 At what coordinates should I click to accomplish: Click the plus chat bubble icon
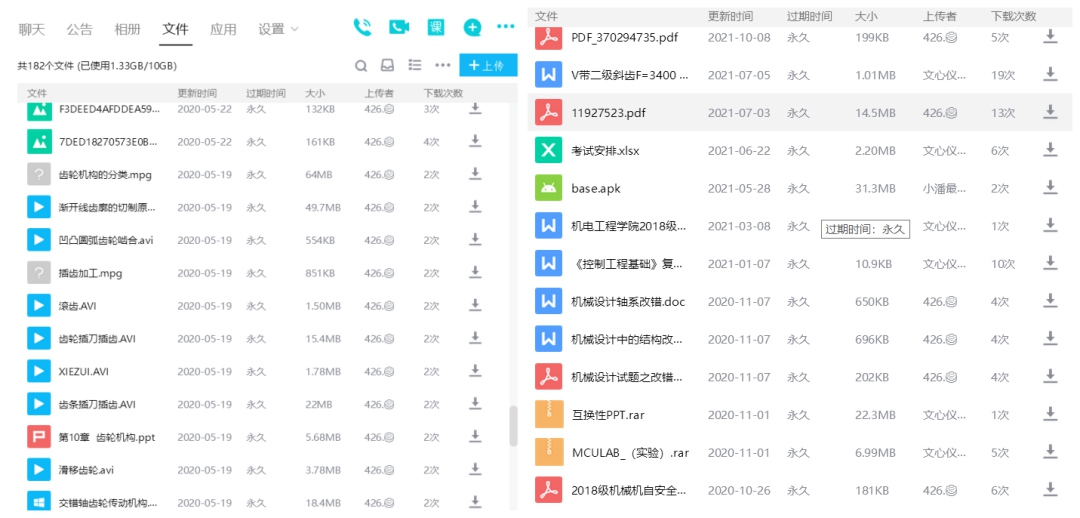[x=472, y=28]
